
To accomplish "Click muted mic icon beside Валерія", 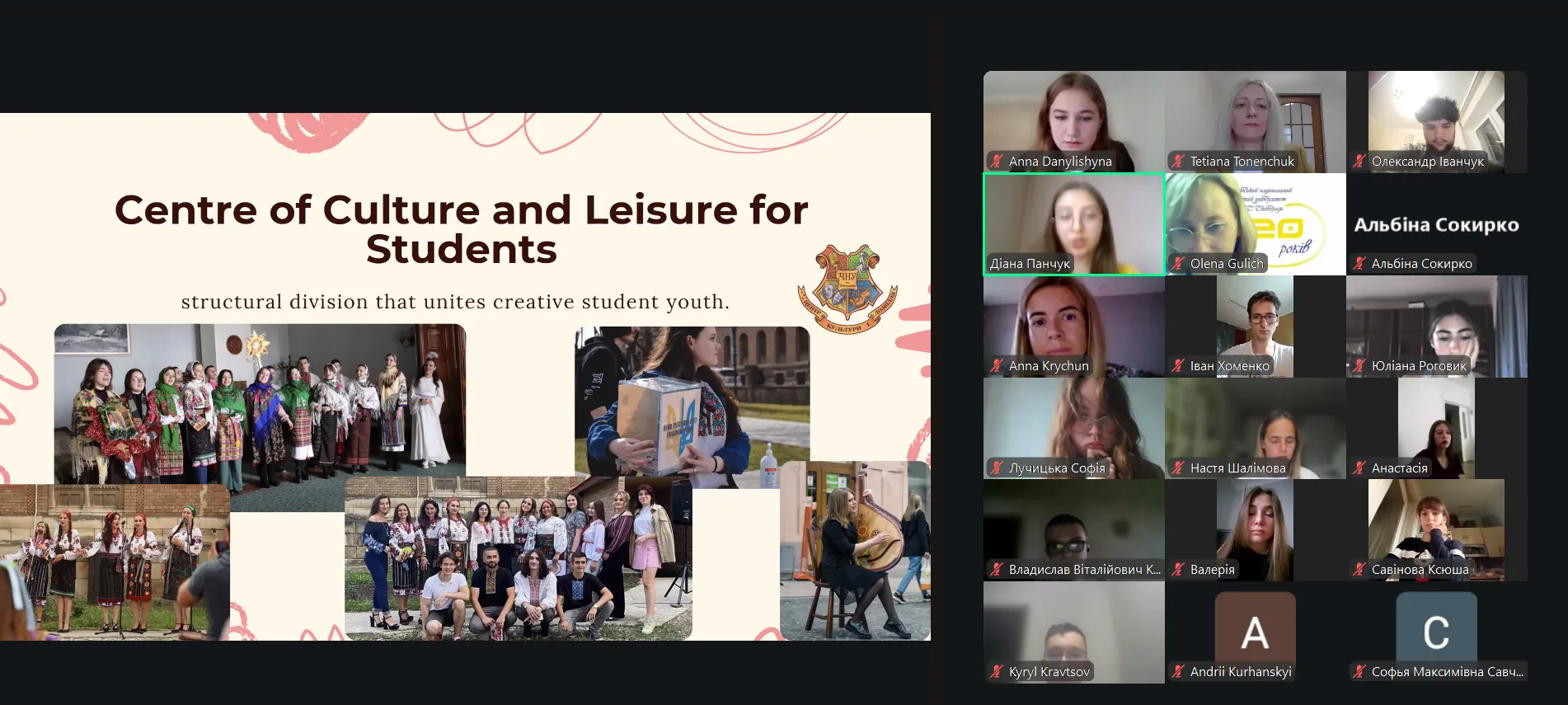I will 1178,570.
